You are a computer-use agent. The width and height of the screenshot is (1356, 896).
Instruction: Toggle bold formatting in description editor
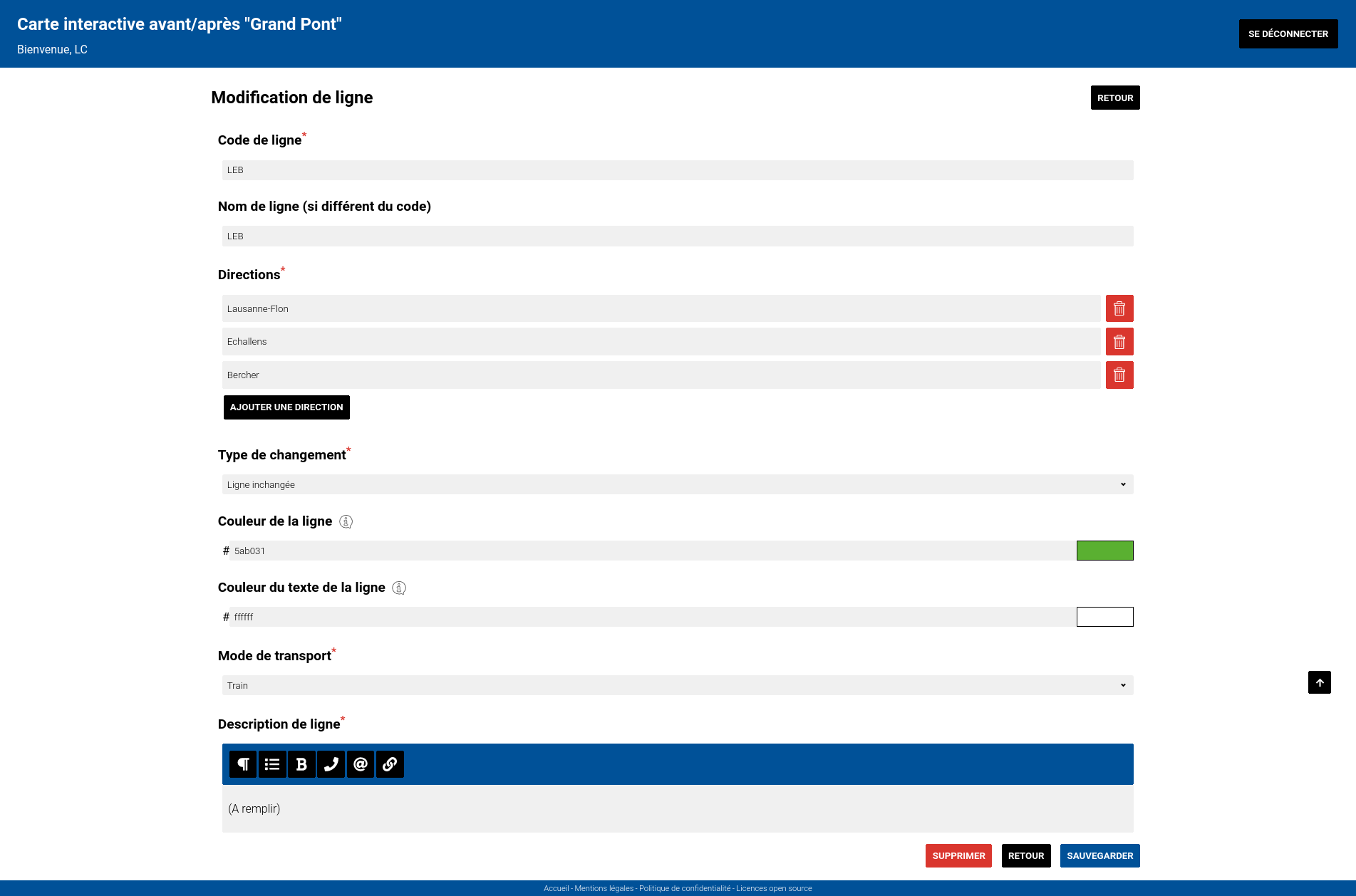(301, 764)
